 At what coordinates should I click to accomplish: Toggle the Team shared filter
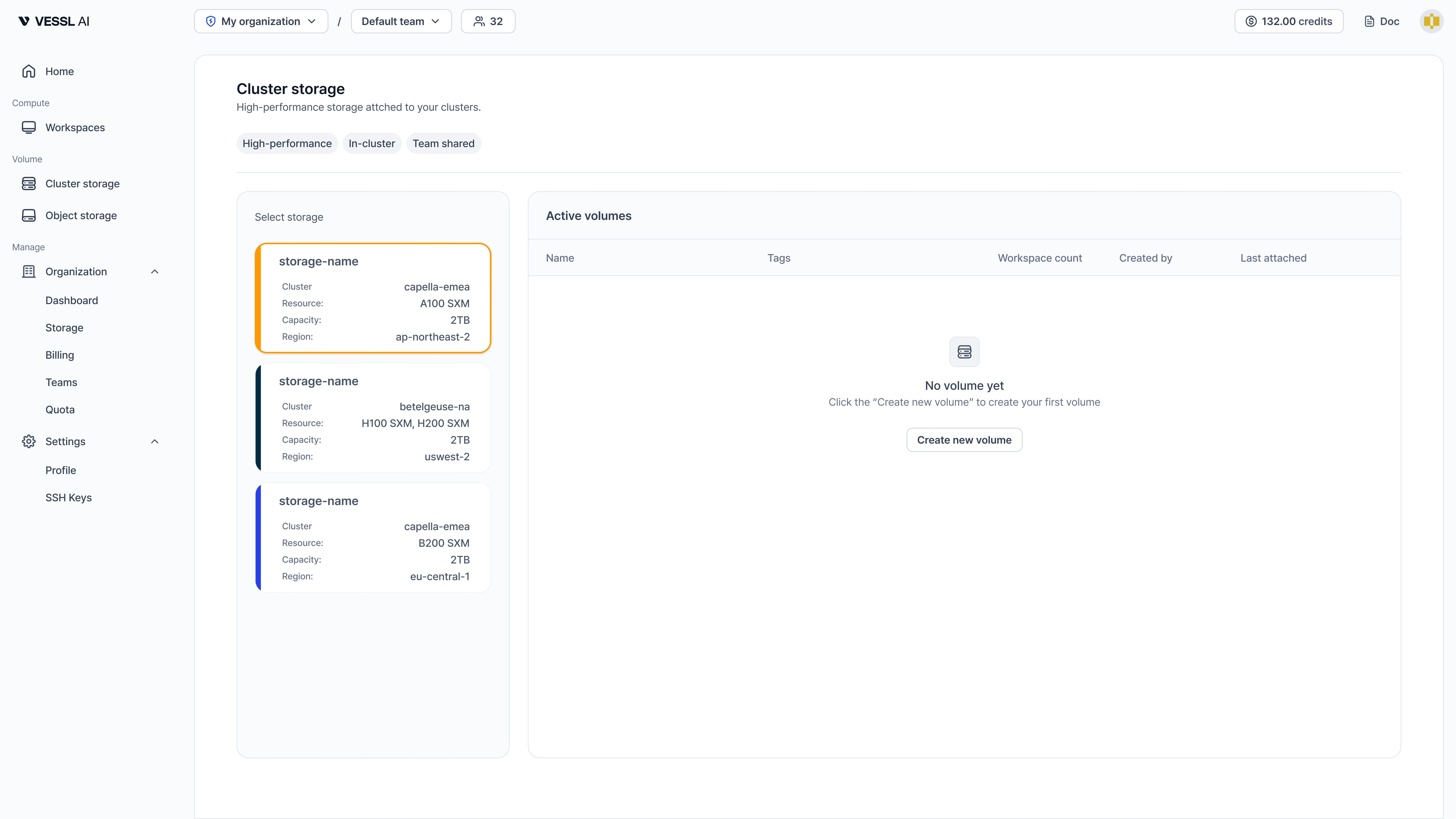point(443,143)
